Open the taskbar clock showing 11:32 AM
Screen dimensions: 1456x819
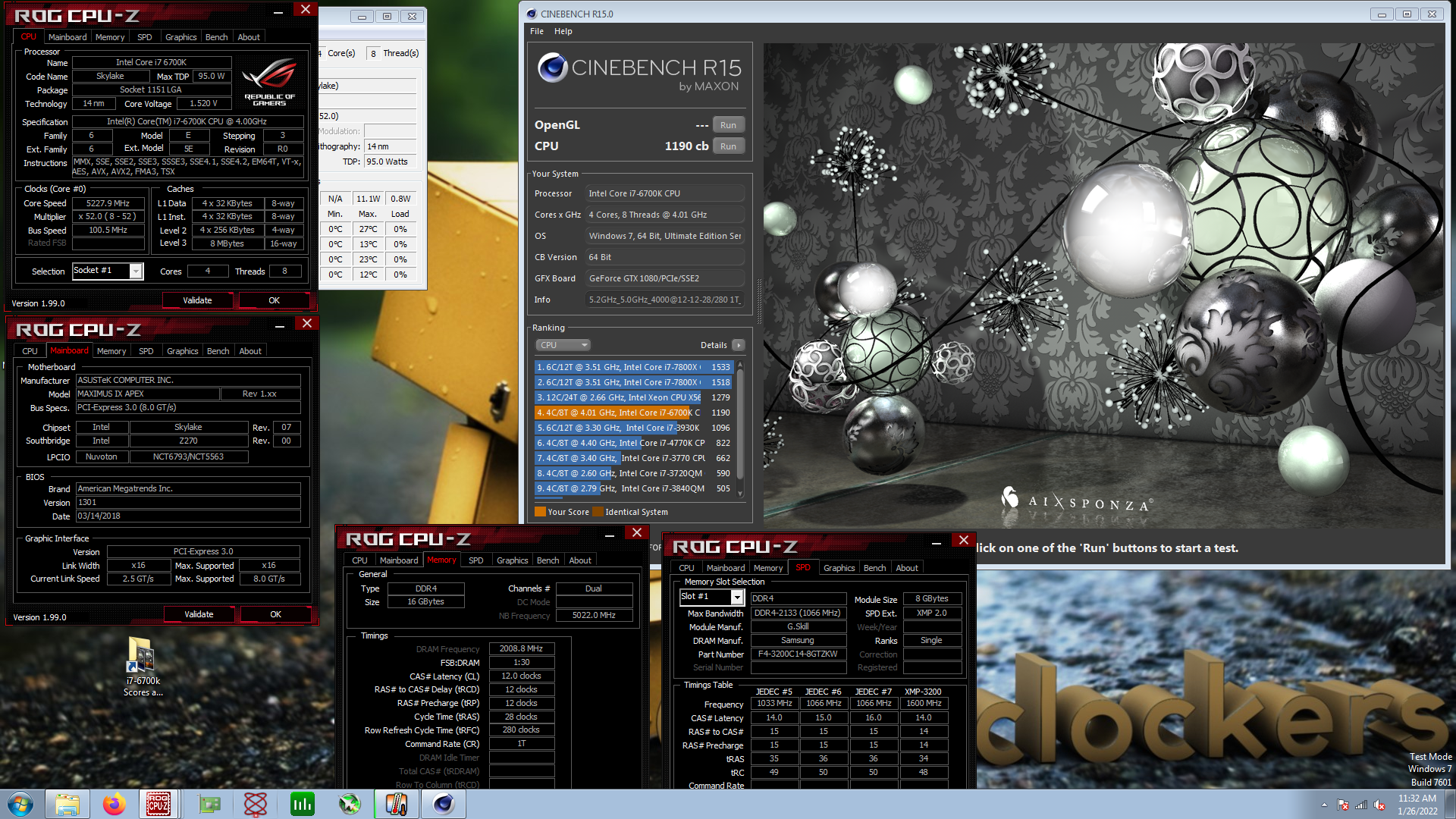click(1417, 805)
